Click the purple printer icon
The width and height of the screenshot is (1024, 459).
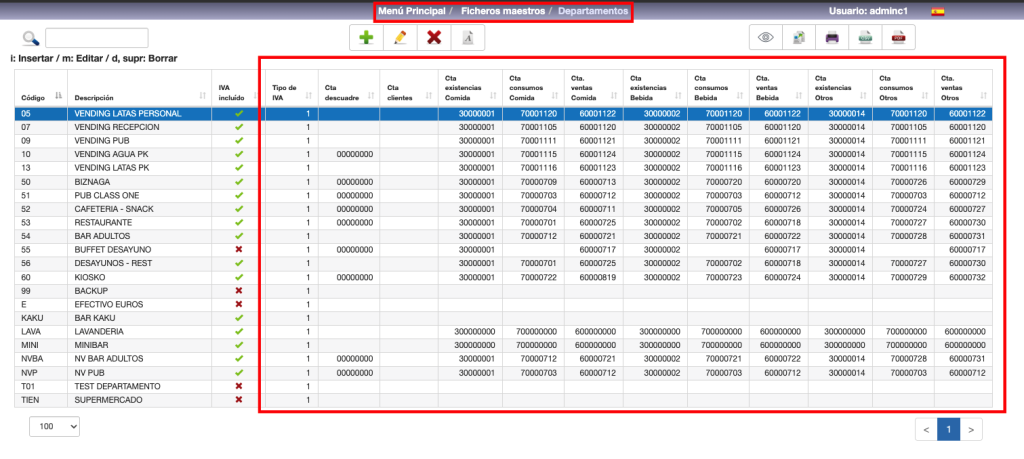tap(831, 38)
